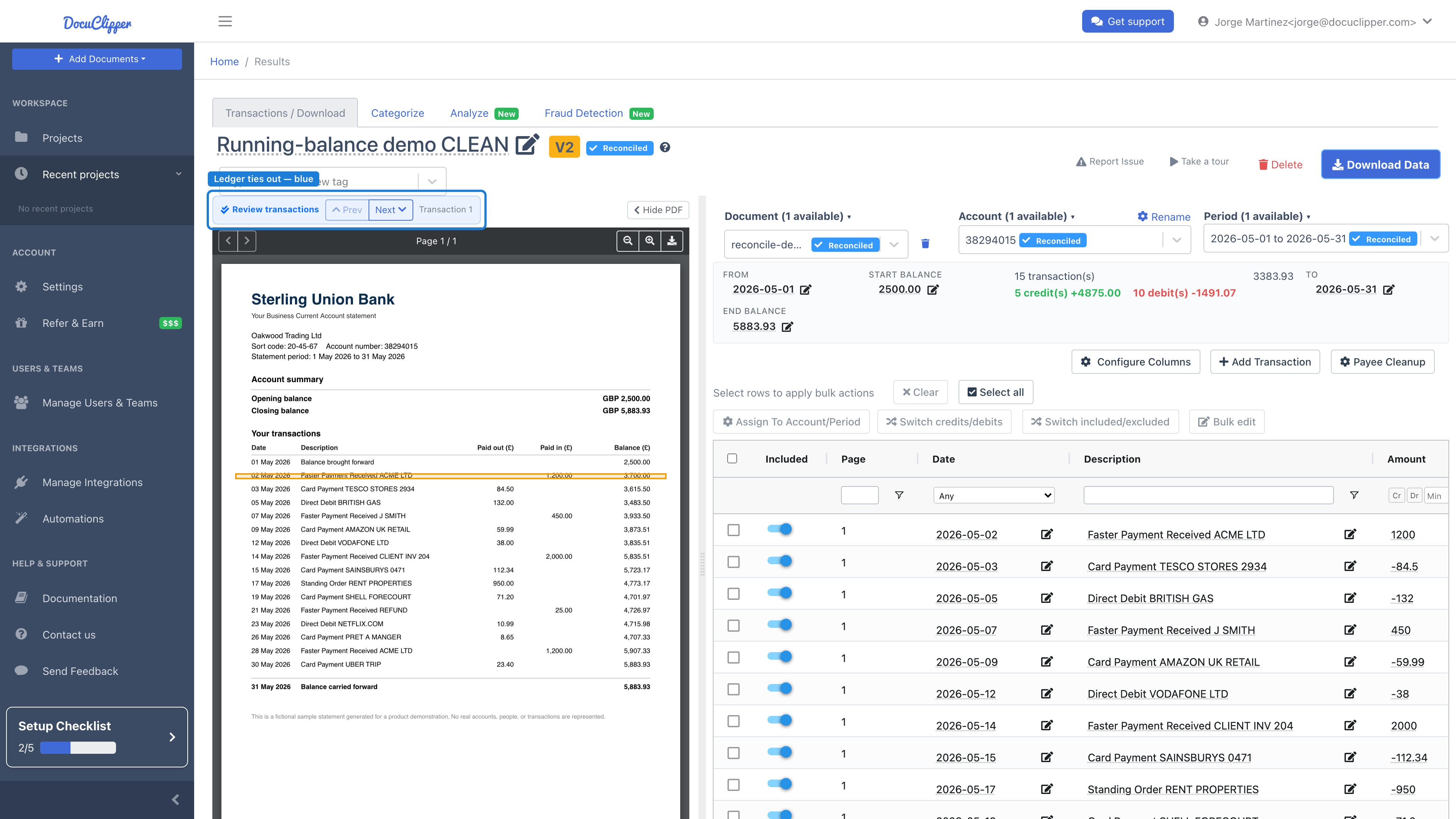Image resolution: width=1456 pixels, height=819 pixels.
Task: Collapse the sidebar with bottom arrow
Action: point(175,799)
